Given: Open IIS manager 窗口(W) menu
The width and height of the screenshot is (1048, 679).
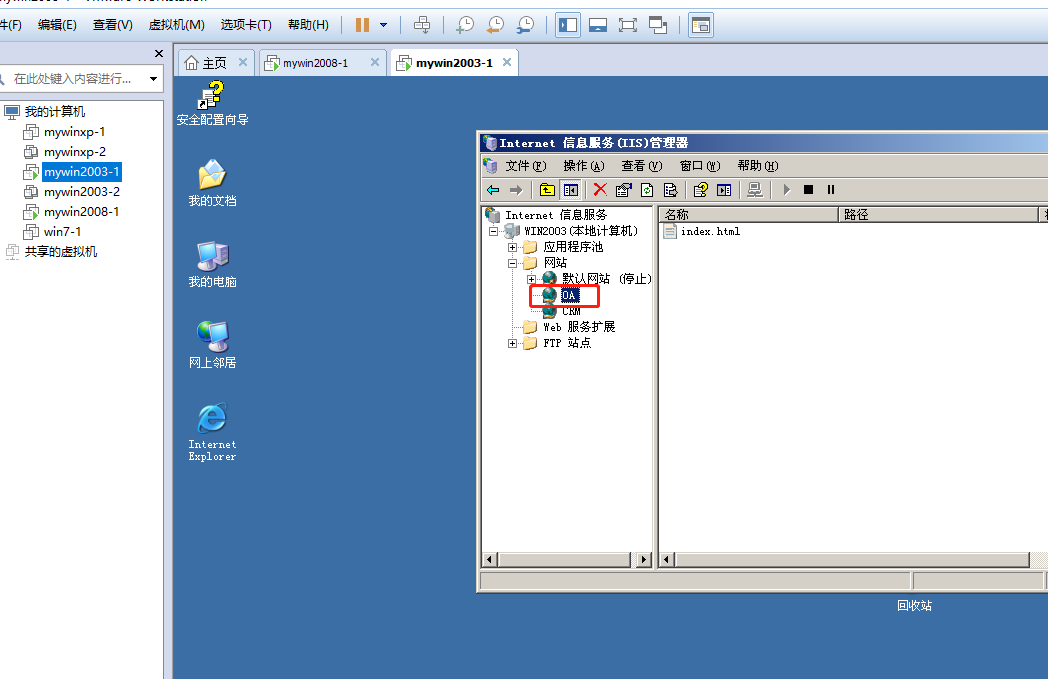Looking at the screenshot, I should [x=700, y=166].
